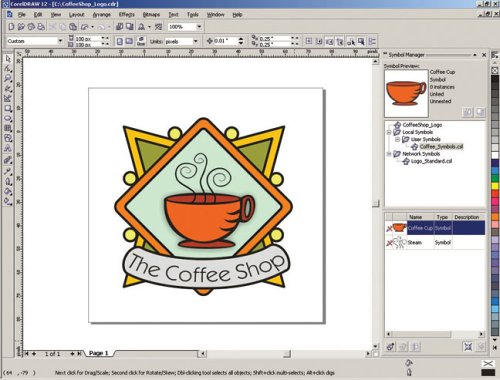The image size is (500, 380).
Task: Select the Interactive Blend tool
Action: pyautogui.click(x=8, y=160)
